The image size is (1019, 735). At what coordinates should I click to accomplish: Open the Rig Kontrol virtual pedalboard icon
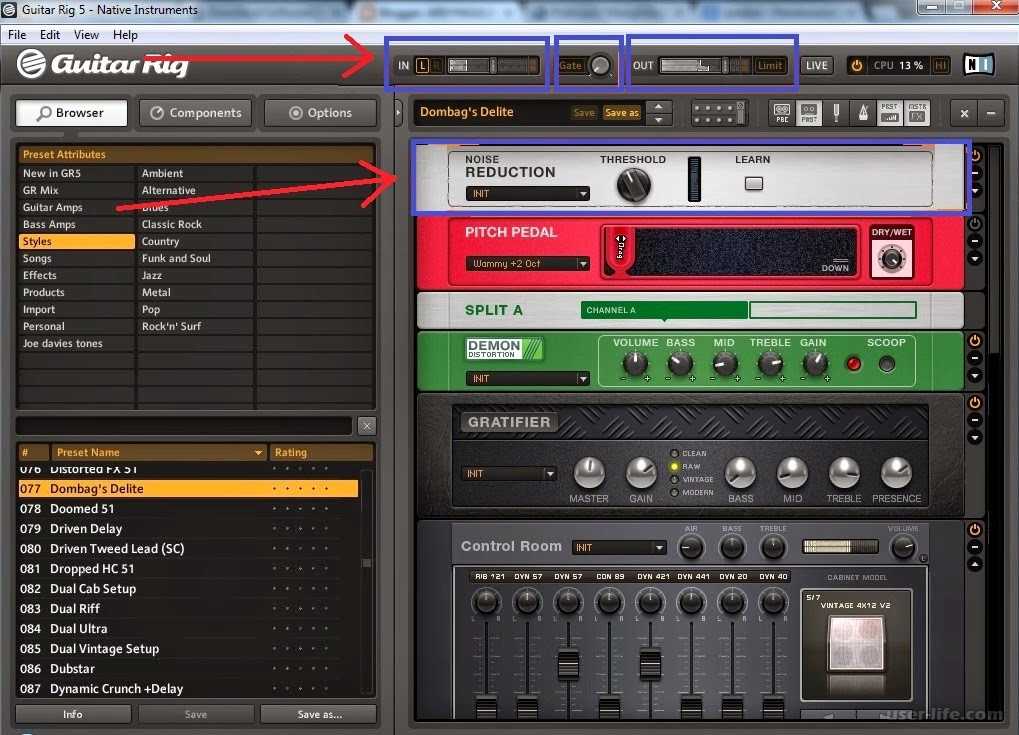718,113
